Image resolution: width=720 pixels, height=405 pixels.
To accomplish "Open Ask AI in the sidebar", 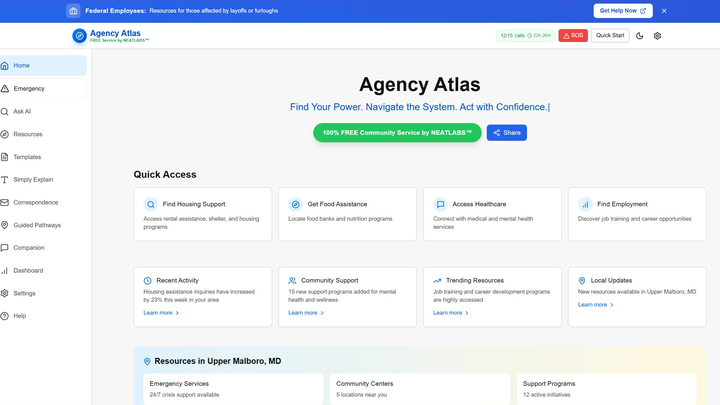I will click(x=43, y=111).
